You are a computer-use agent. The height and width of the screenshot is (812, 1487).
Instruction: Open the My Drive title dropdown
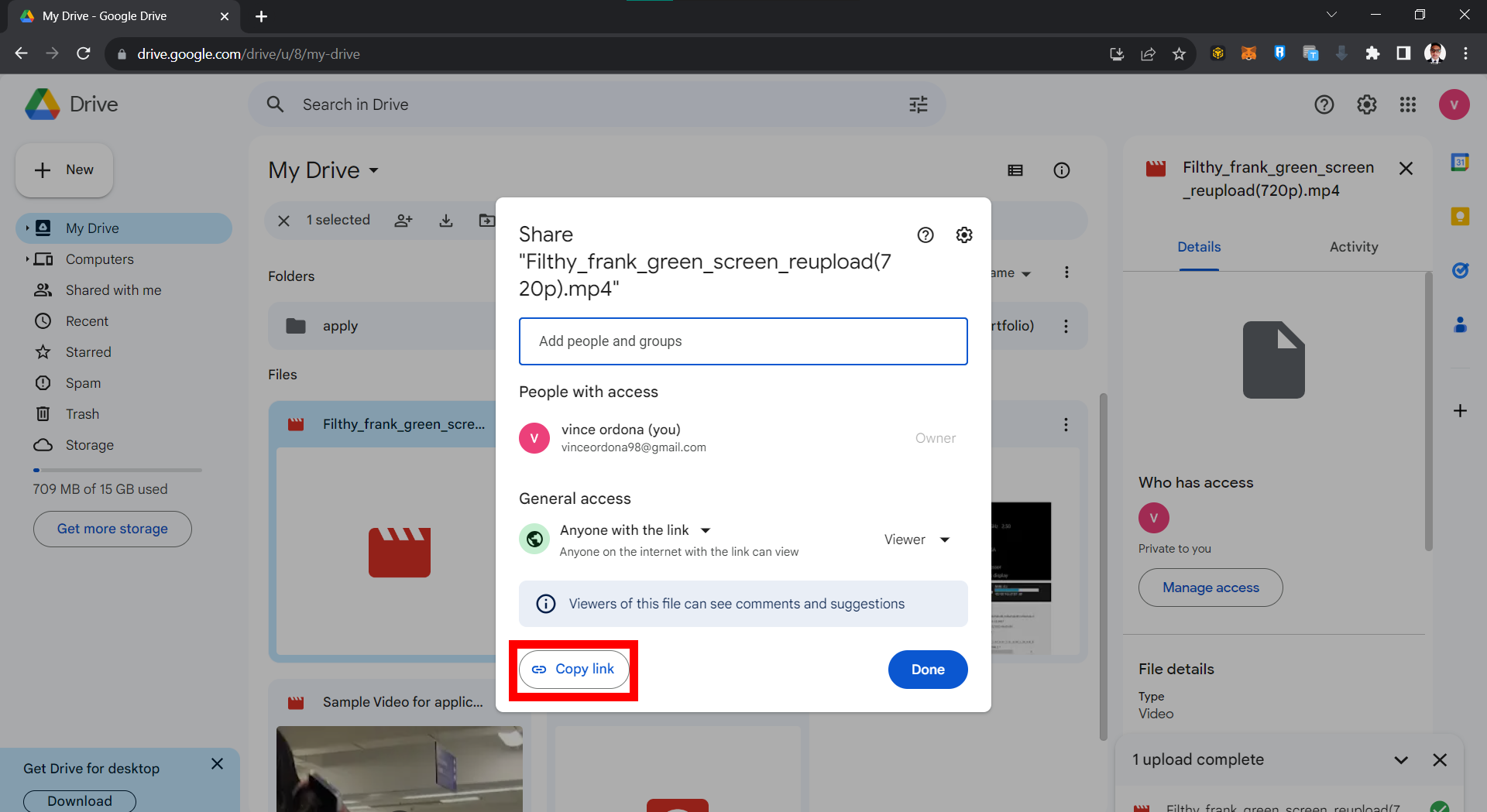click(374, 170)
